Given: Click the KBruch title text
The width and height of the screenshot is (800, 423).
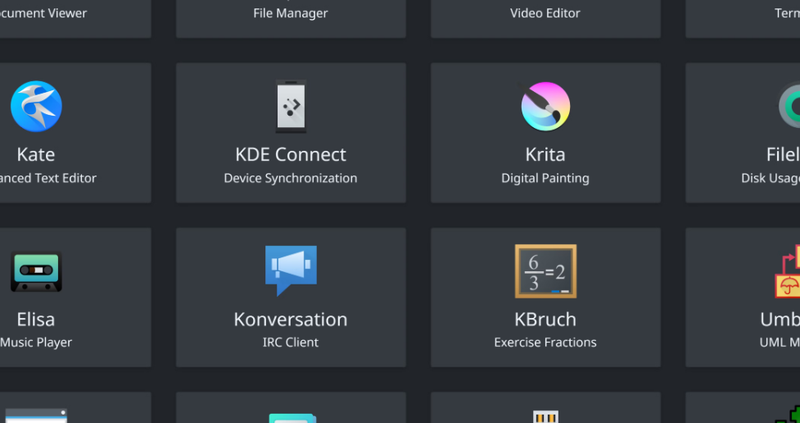Looking at the screenshot, I should pyautogui.click(x=545, y=319).
